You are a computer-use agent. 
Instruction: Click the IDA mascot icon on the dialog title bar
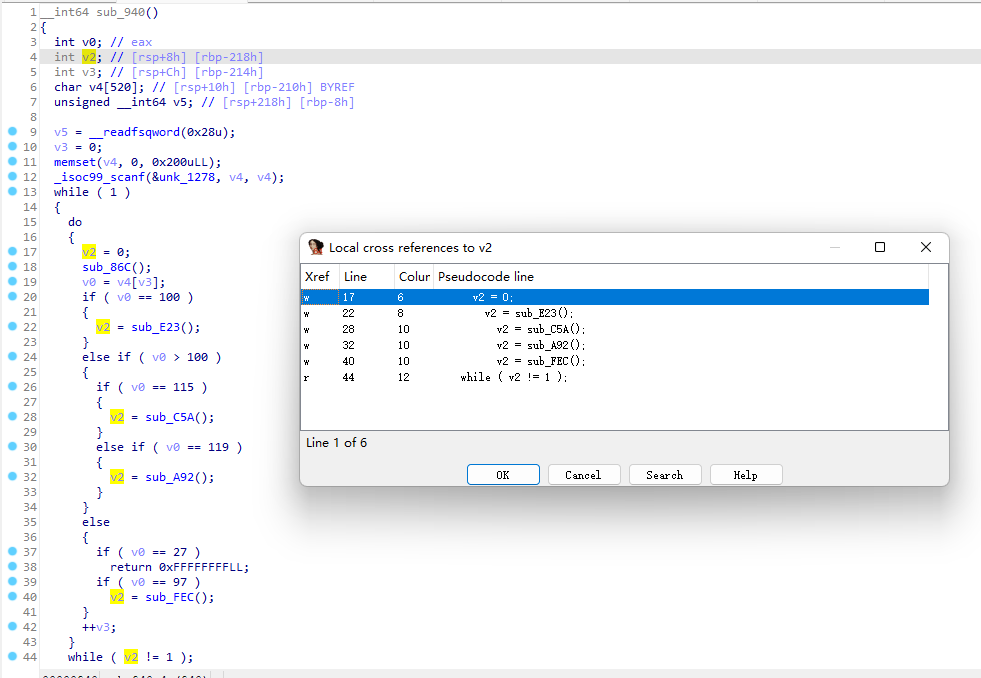(314, 247)
